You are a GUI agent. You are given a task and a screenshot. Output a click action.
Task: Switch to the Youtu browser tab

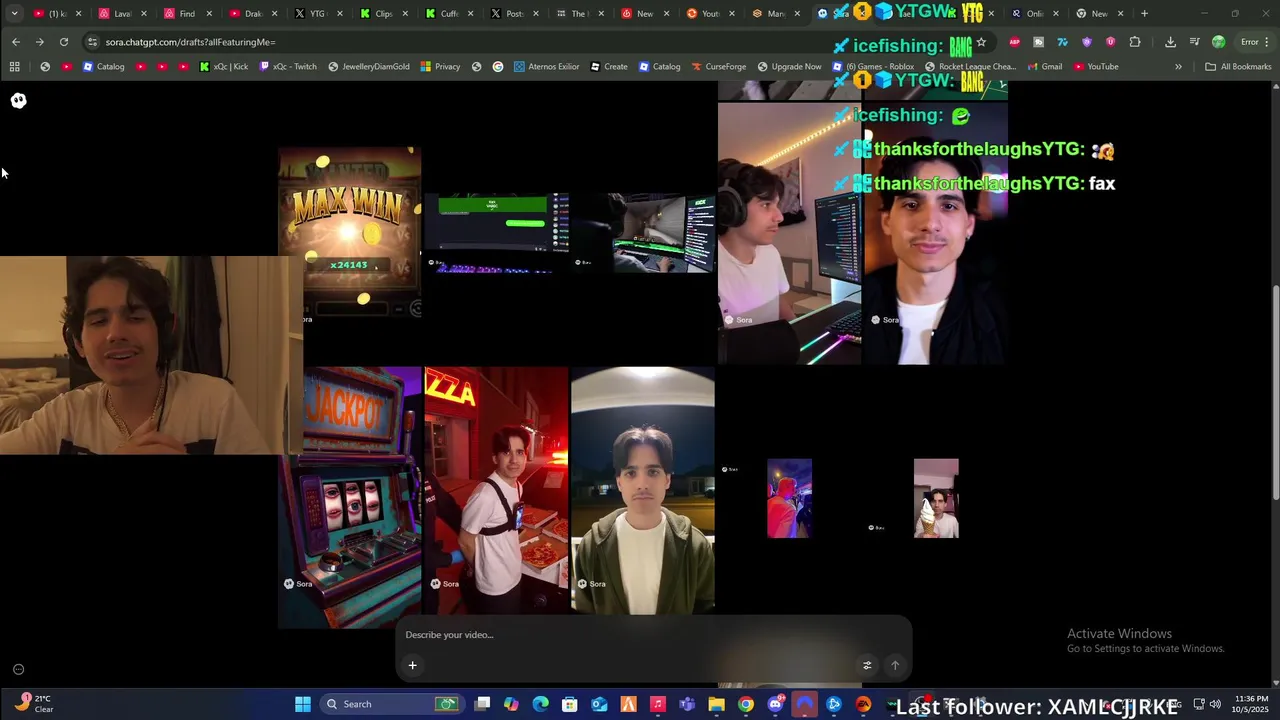tap(710, 13)
